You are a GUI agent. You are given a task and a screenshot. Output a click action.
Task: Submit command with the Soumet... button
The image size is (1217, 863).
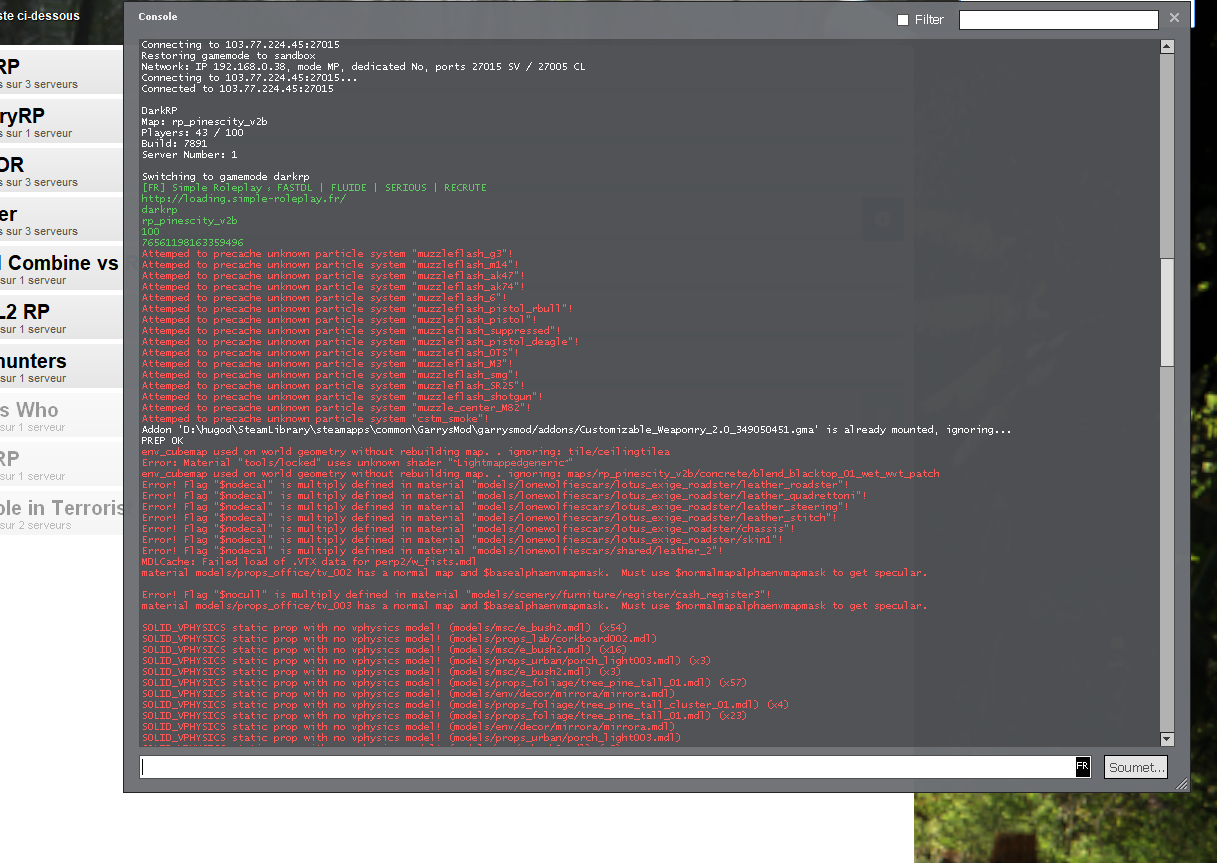click(x=1136, y=767)
